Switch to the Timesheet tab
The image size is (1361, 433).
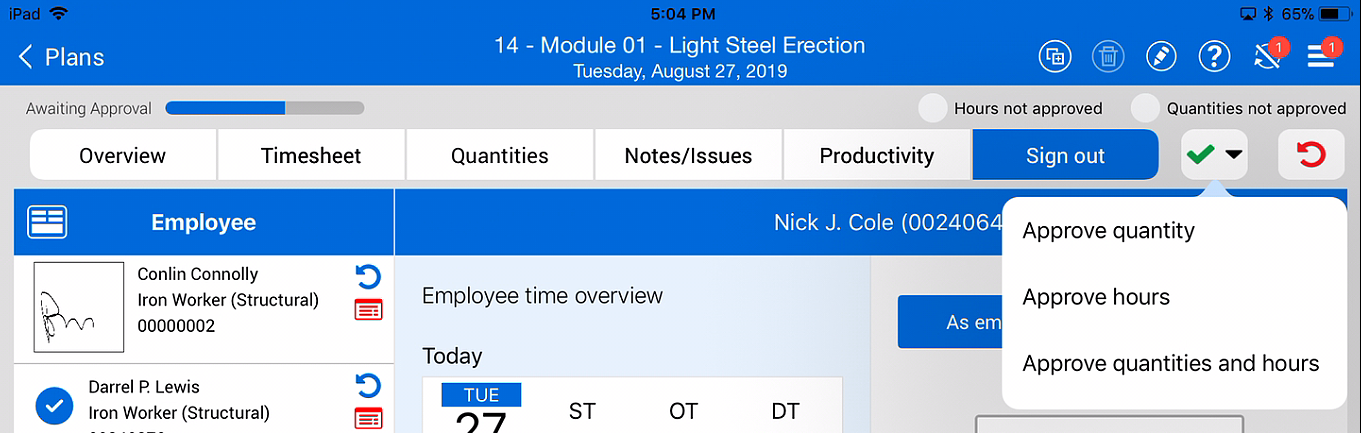pyautogui.click(x=311, y=155)
